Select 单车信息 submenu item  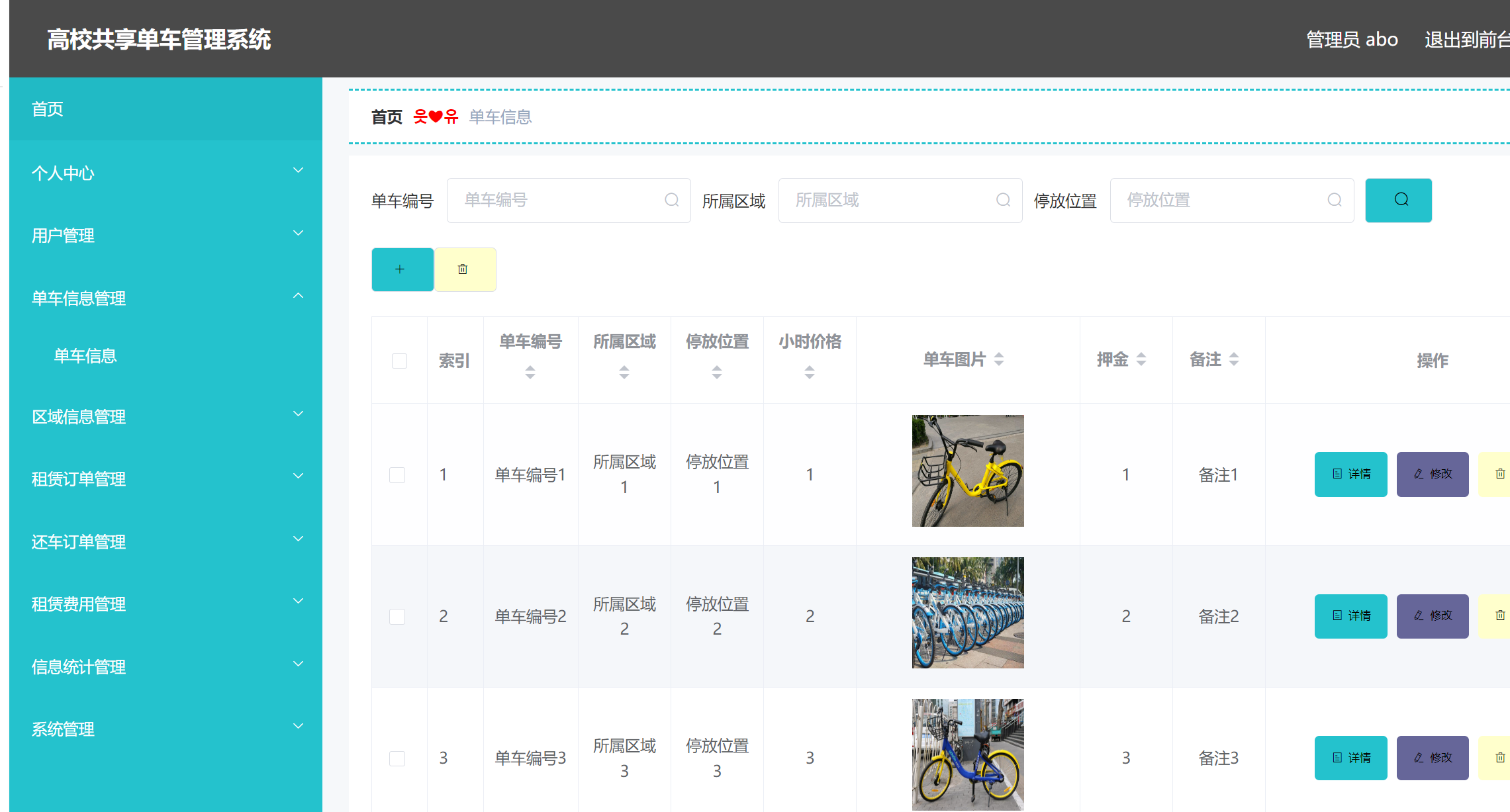(85, 356)
